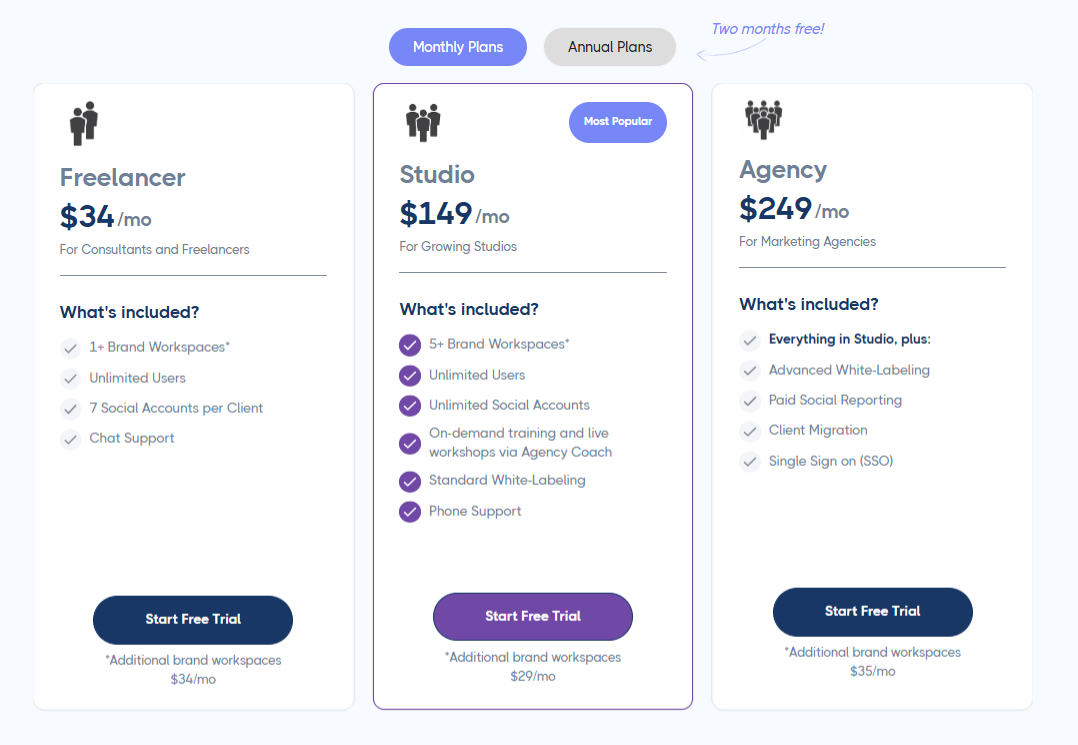Select the Monthly Plans tab
This screenshot has width=1078, height=745.
click(457, 46)
